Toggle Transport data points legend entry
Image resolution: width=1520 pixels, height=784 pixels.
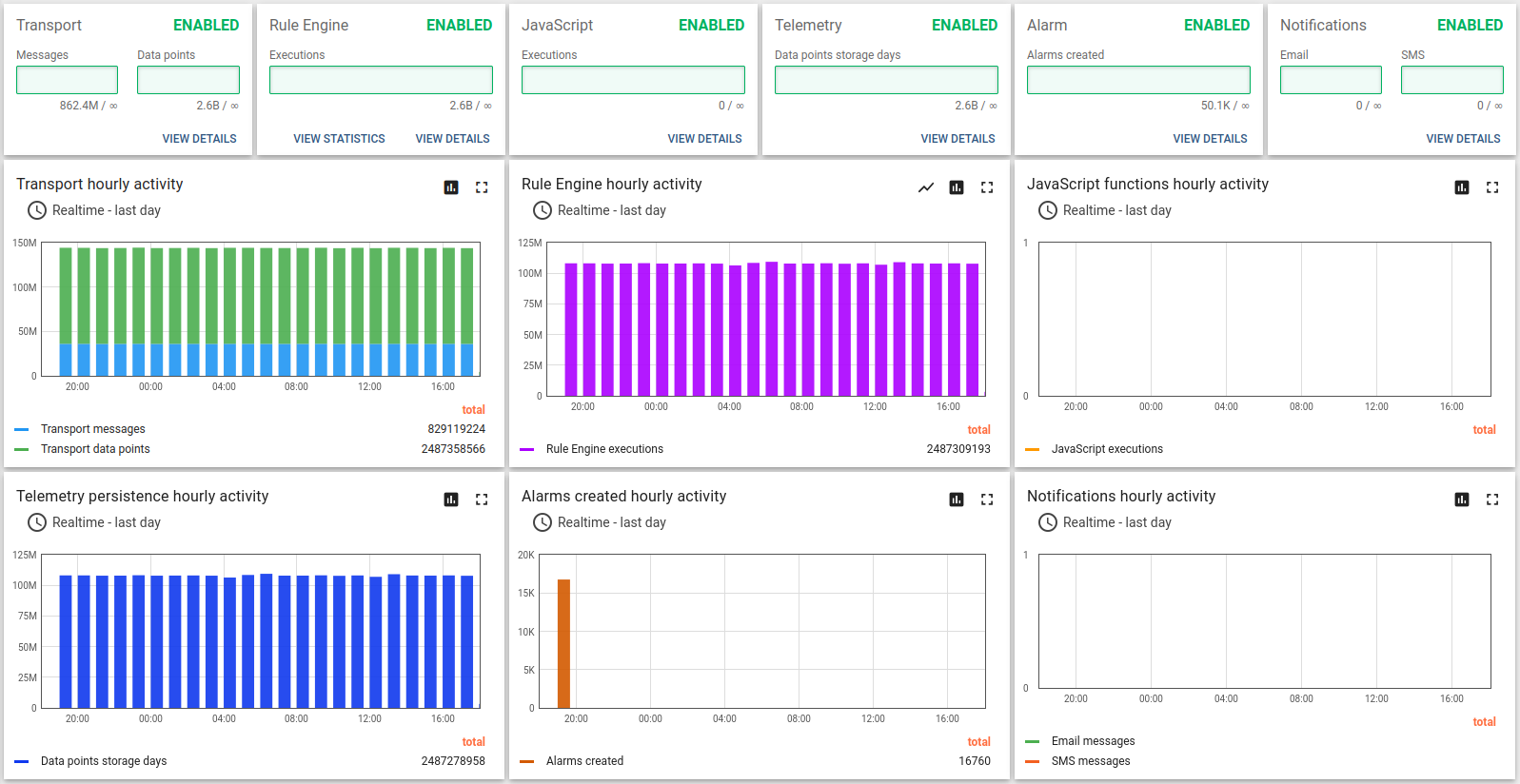(95, 449)
